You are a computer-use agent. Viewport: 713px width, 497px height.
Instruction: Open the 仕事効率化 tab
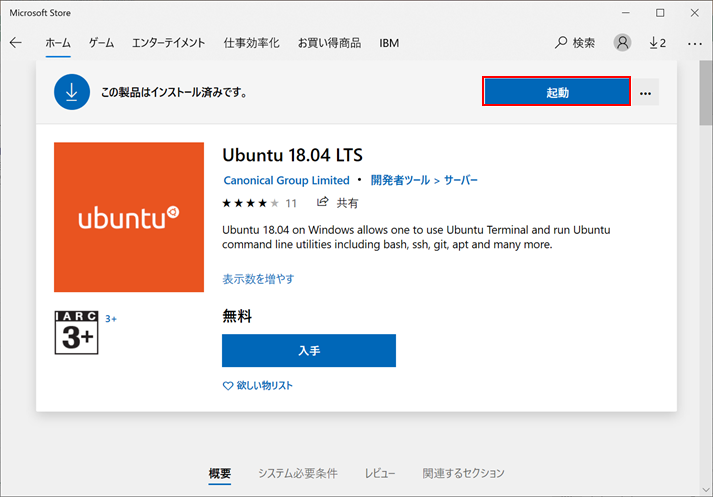(251, 43)
